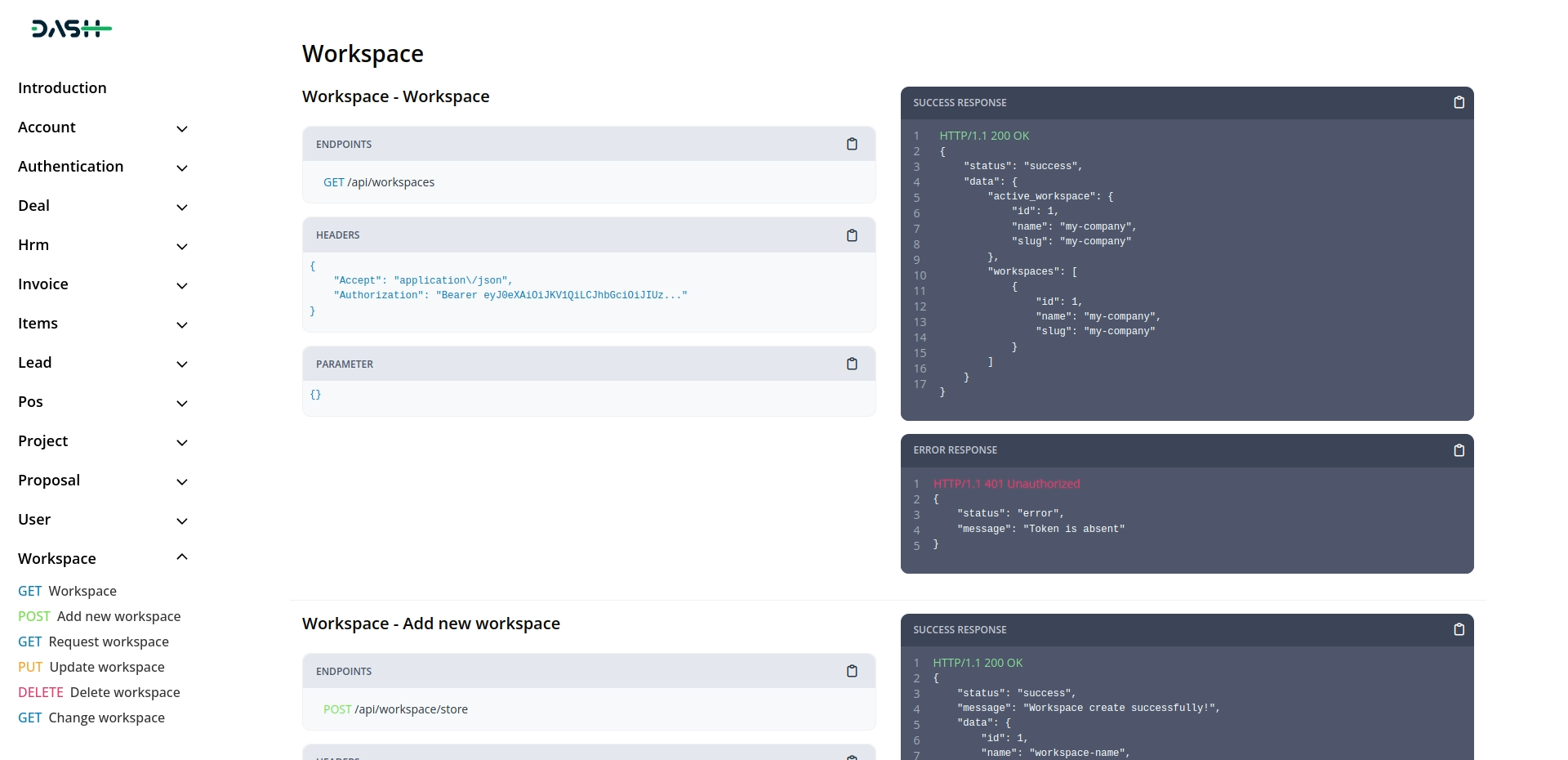Viewport: 1568px width, 760px height.
Task: Go to DELETE Delete workspace link
Action: click(x=99, y=692)
